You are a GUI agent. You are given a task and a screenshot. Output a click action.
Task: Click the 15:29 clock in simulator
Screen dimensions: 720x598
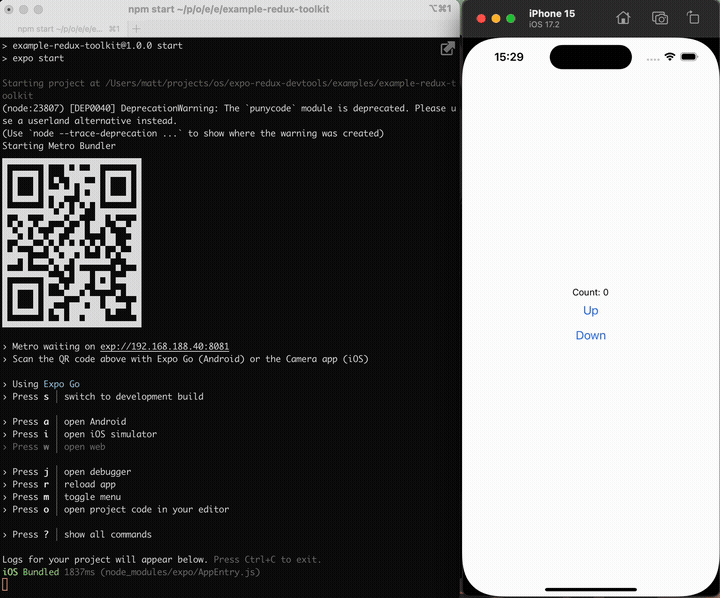click(x=509, y=57)
